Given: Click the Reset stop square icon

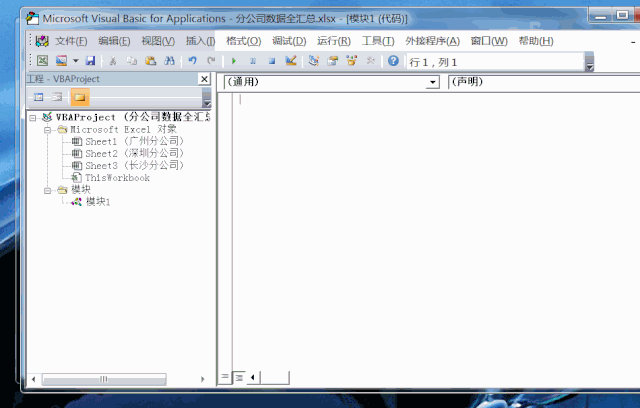Looking at the screenshot, I should coord(272,61).
